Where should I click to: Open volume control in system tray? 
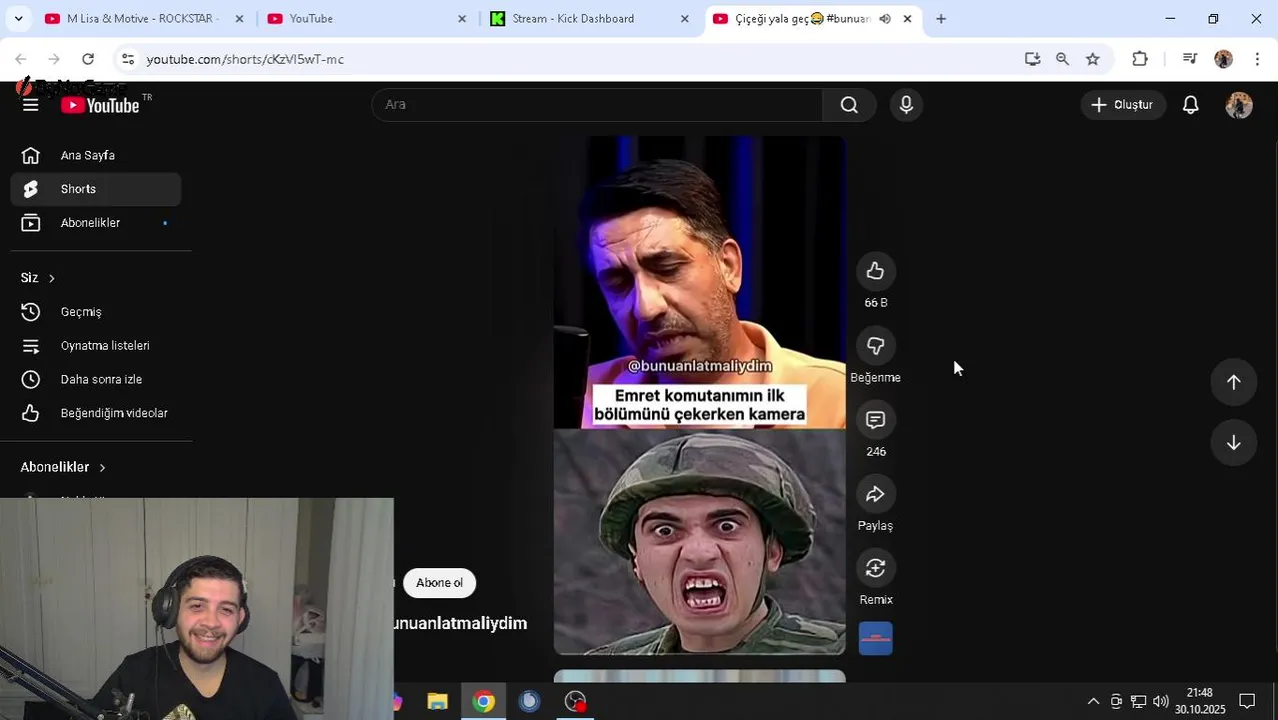click(x=1160, y=701)
